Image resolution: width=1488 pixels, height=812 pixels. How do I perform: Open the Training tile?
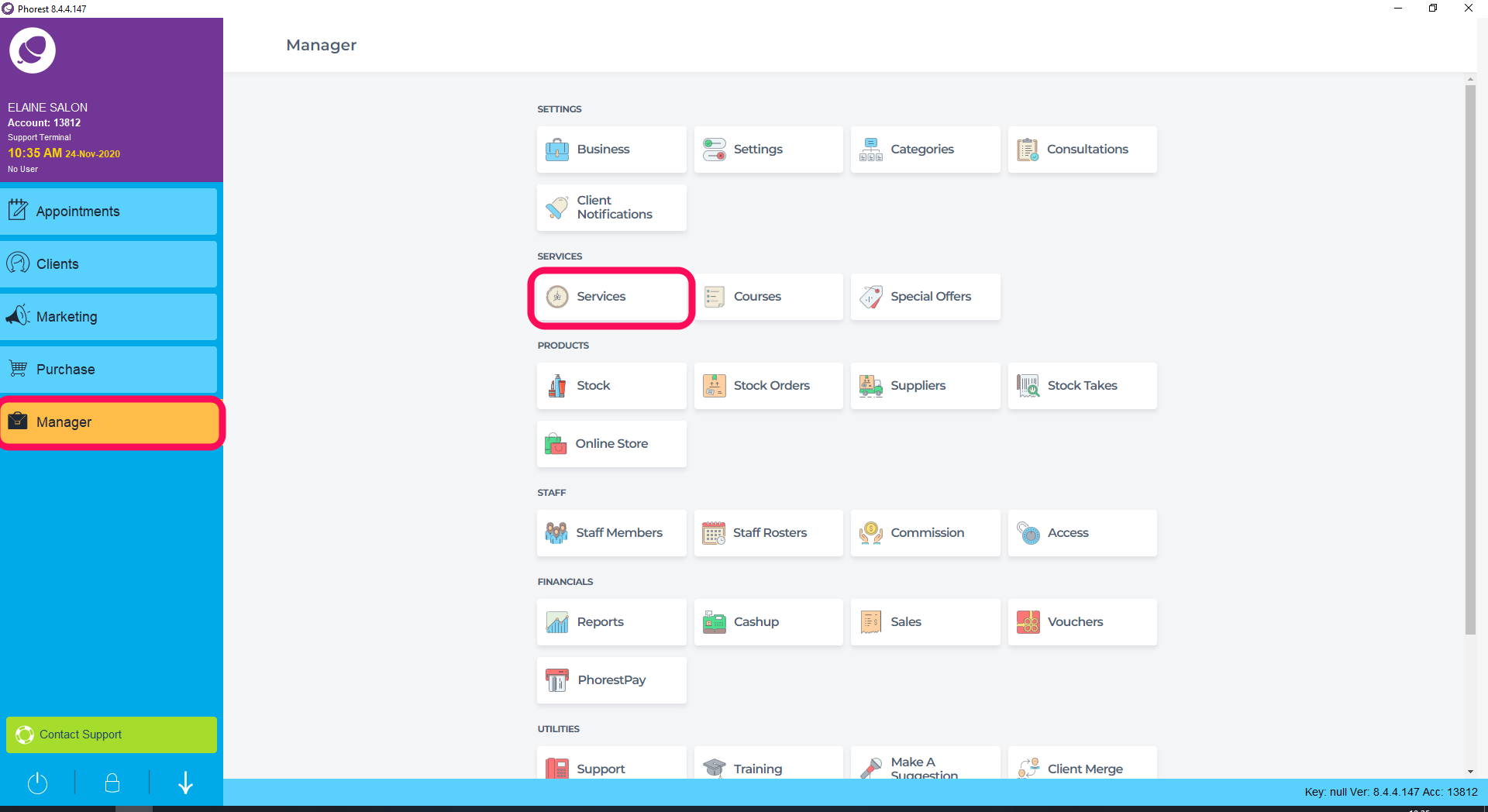click(x=768, y=763)
